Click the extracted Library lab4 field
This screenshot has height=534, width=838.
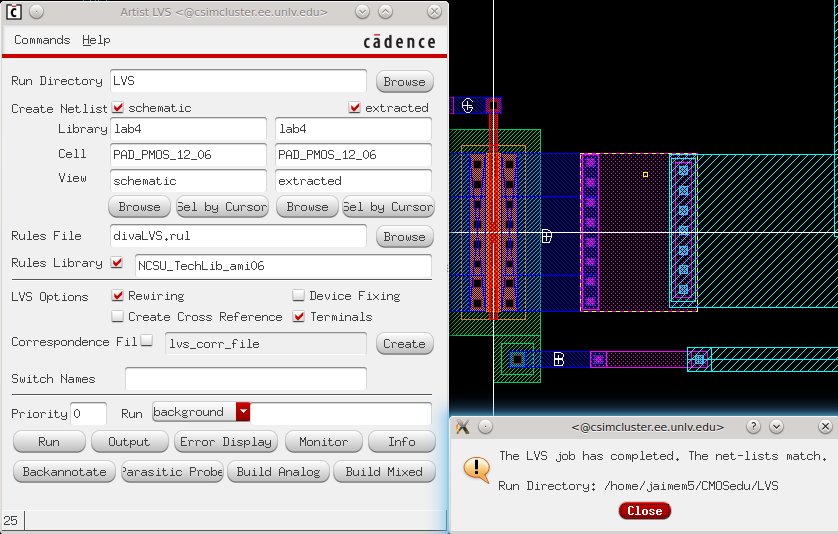pyautogui.click(x=353, y=129)
